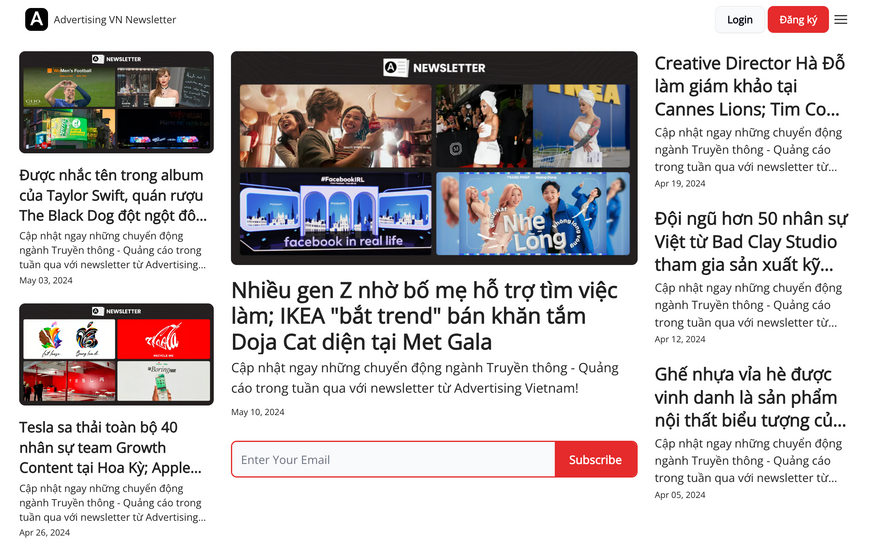This screenshot has width=871, height=550.
Task: Open the Taylor Swift newsletter thumbnail
Action: pos(116,102)
